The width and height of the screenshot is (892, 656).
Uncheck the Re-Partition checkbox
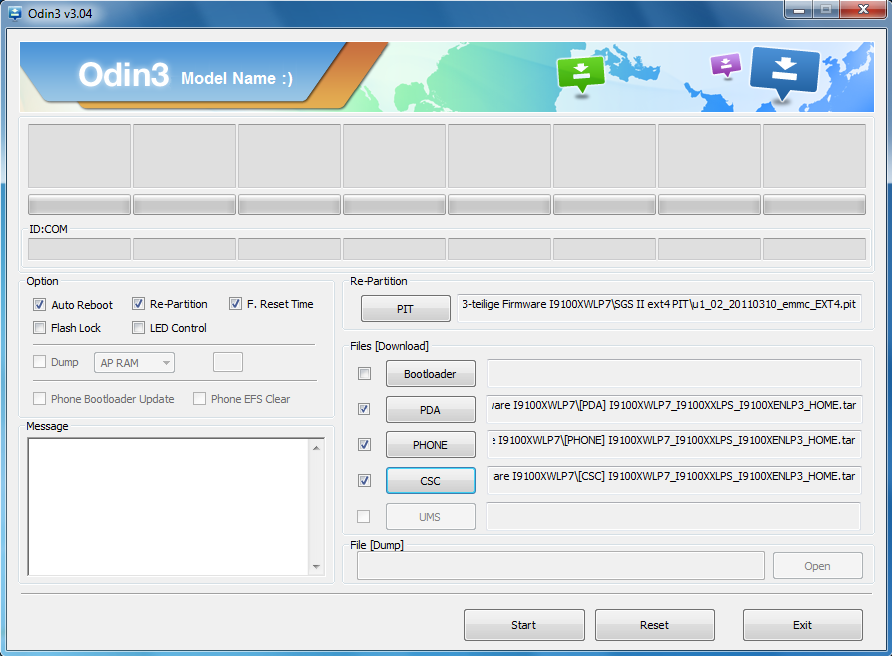[x=138, y=304]
